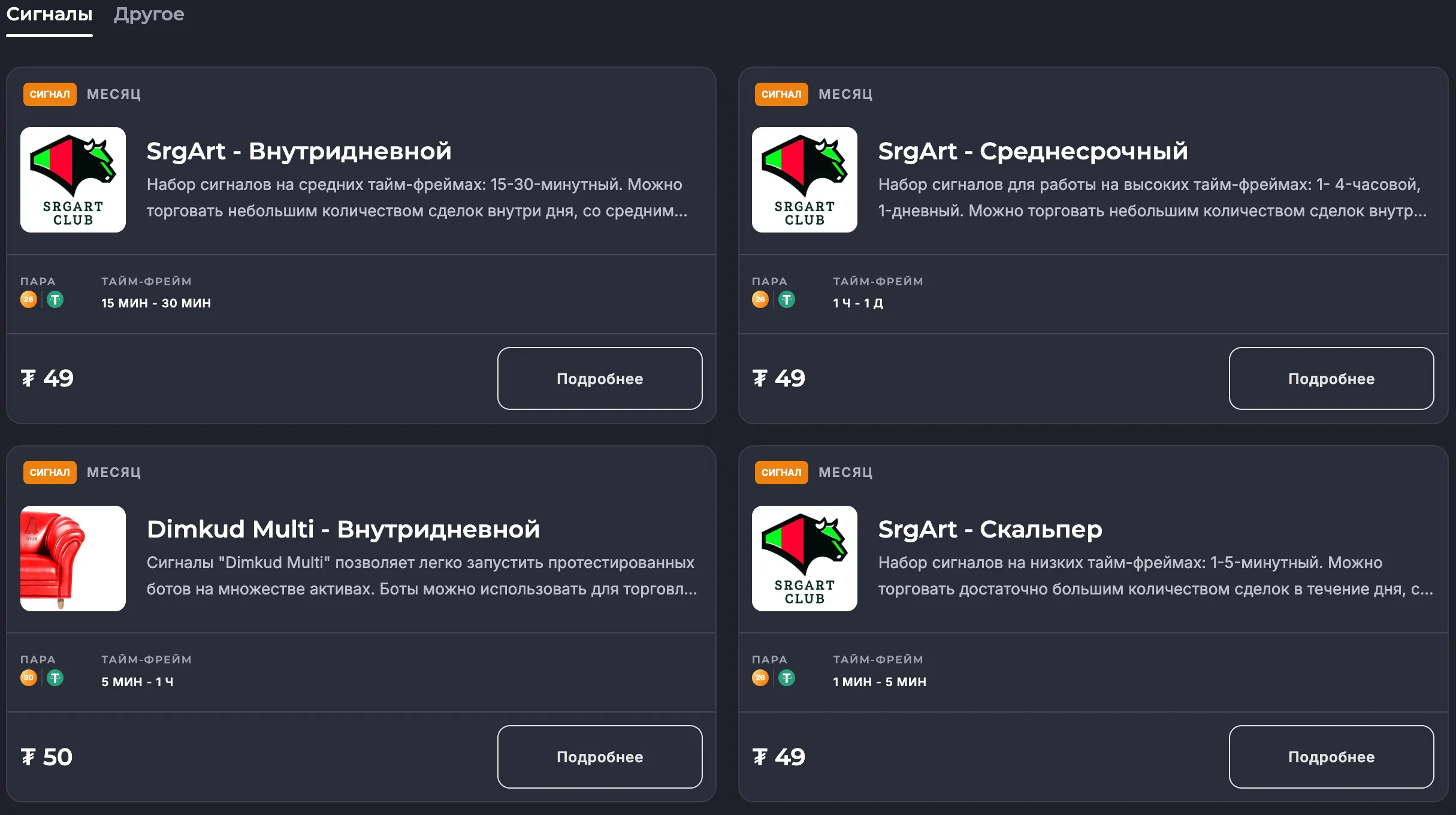Viewport: 1456px width, 815px height.
Task: Click the Tether icon on Dimkud Multi card
Action: 56,678
